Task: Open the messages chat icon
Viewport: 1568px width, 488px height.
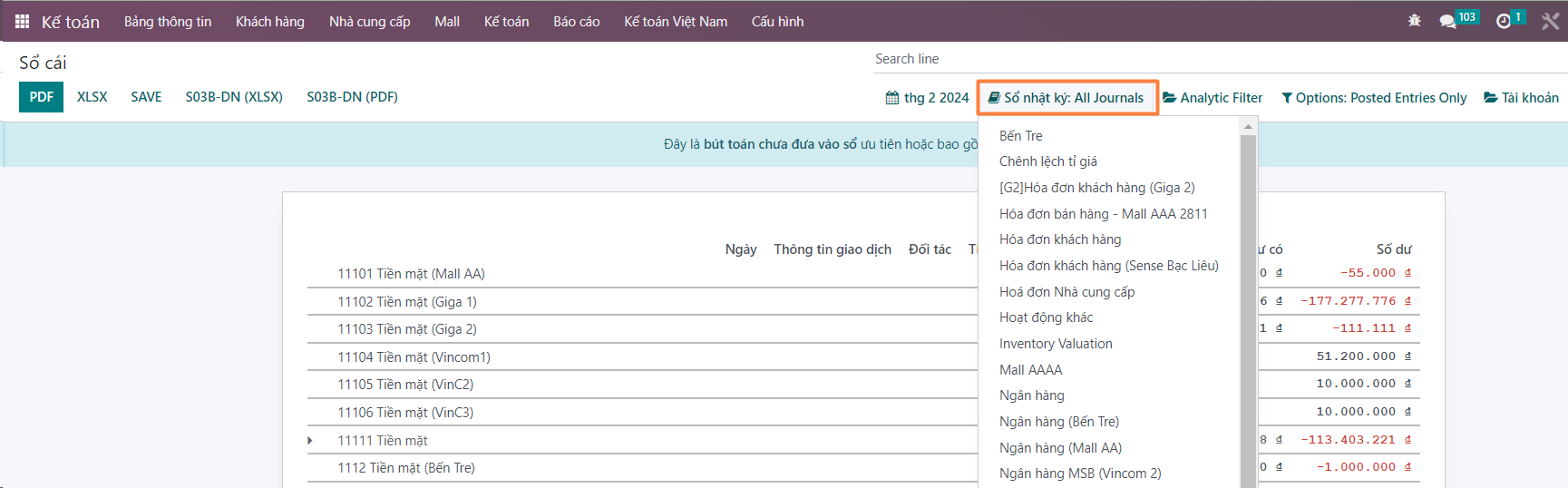Action: (x=1447, y=21)
